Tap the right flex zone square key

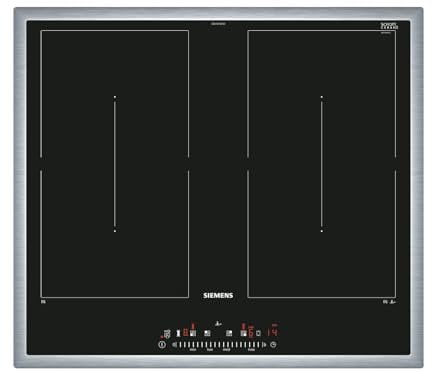(x=258, y=333)
